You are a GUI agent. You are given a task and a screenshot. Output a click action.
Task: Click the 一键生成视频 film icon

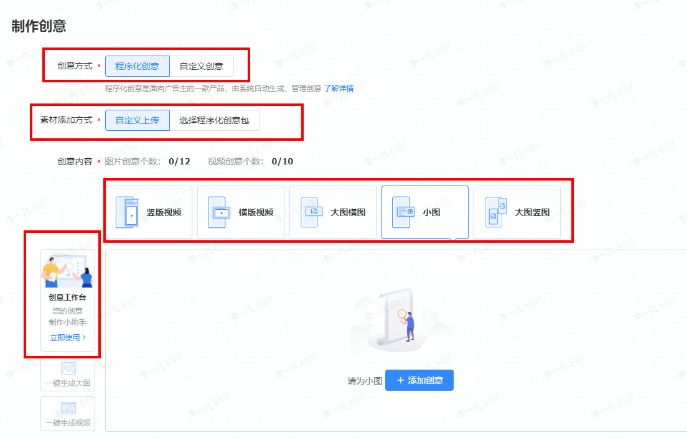click(x=68, y=408)
